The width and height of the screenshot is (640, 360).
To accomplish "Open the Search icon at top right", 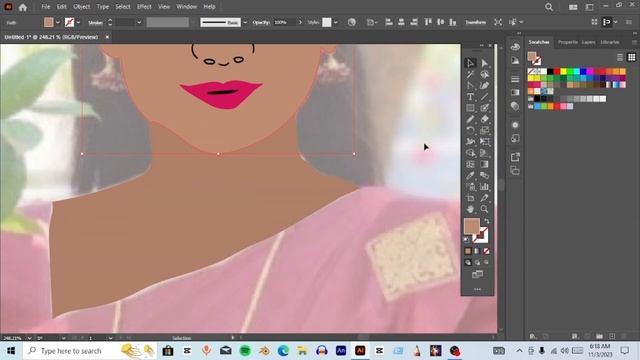I will point(549,7).
